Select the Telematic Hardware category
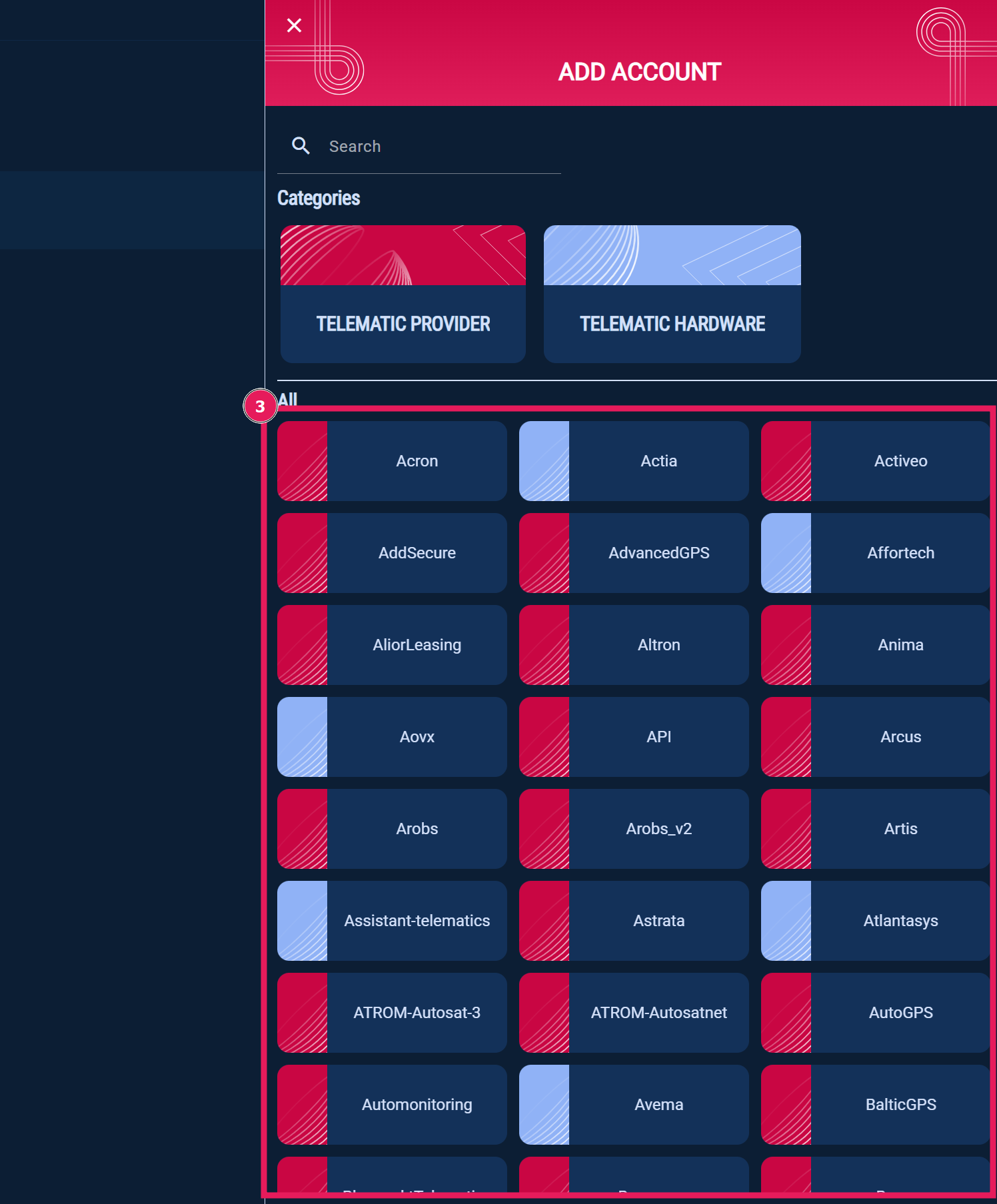The image size is (997, 1204). coord(672,324)
